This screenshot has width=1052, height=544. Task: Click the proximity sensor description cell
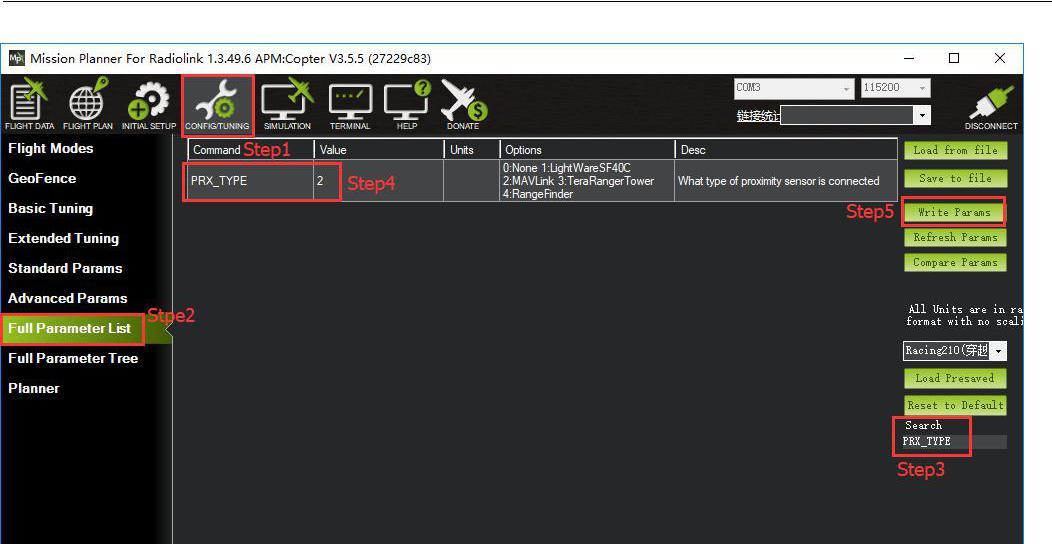coord(786,180)
